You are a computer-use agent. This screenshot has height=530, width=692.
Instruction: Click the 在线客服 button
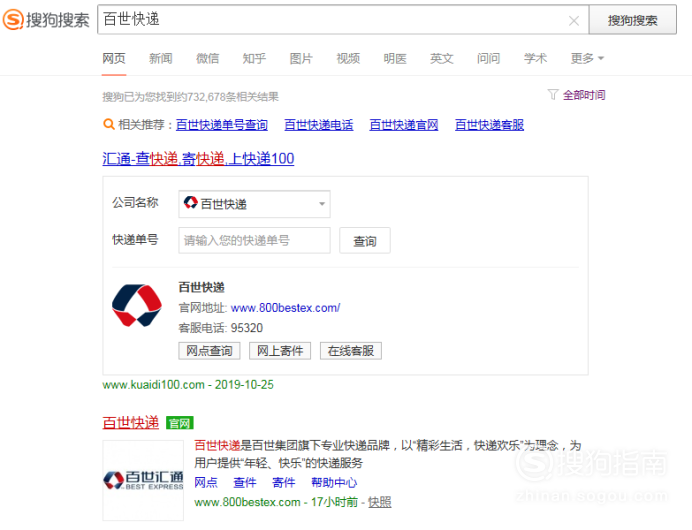[x=350, y=351]
